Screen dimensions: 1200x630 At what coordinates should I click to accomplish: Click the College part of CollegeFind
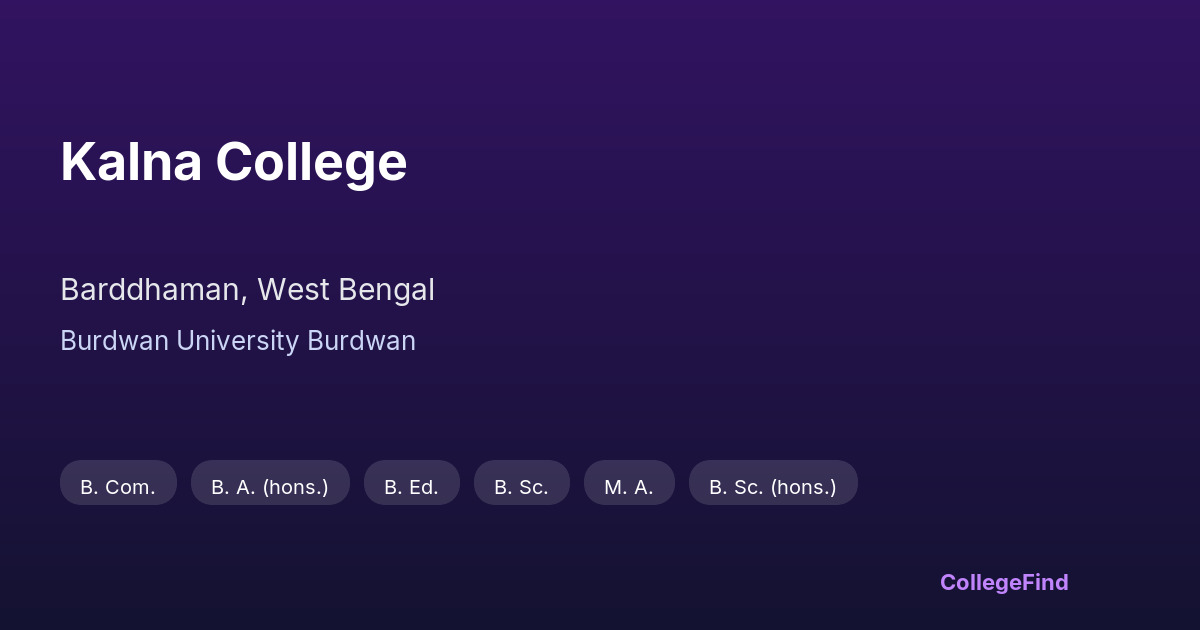[979, 582]
